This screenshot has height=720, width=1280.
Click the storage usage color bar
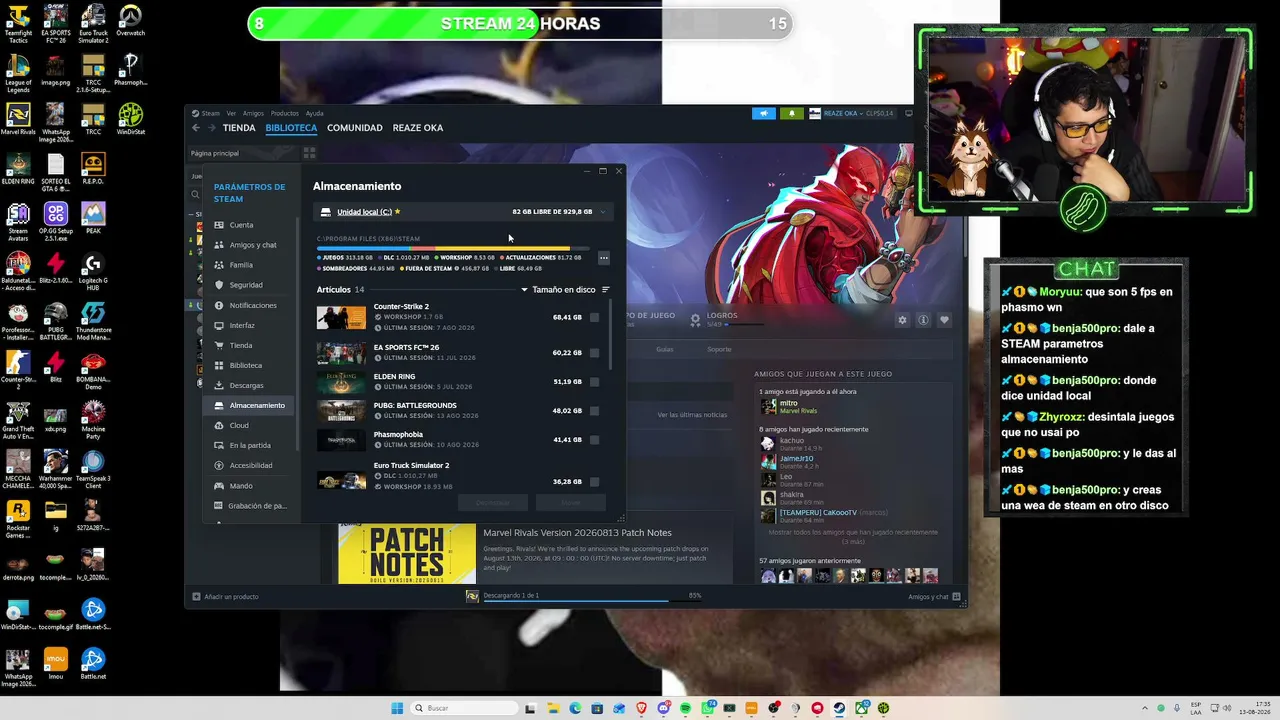click(455, 248)
